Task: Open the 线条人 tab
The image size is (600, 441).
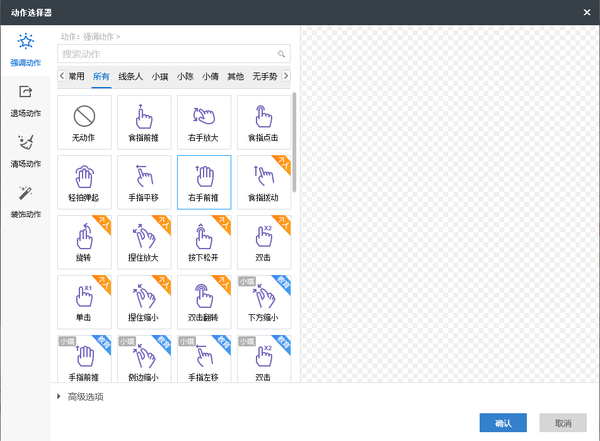Action: click(130, 76)
